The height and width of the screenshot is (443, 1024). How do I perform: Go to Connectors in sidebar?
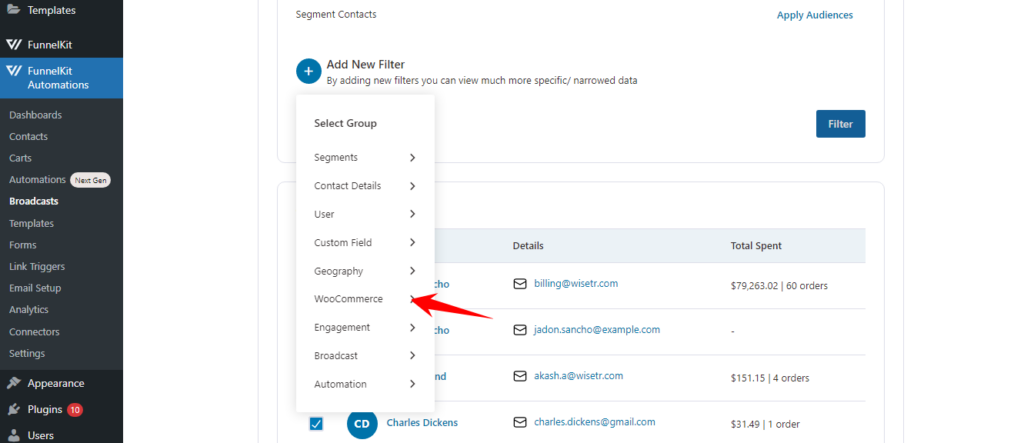pos(34,332)
